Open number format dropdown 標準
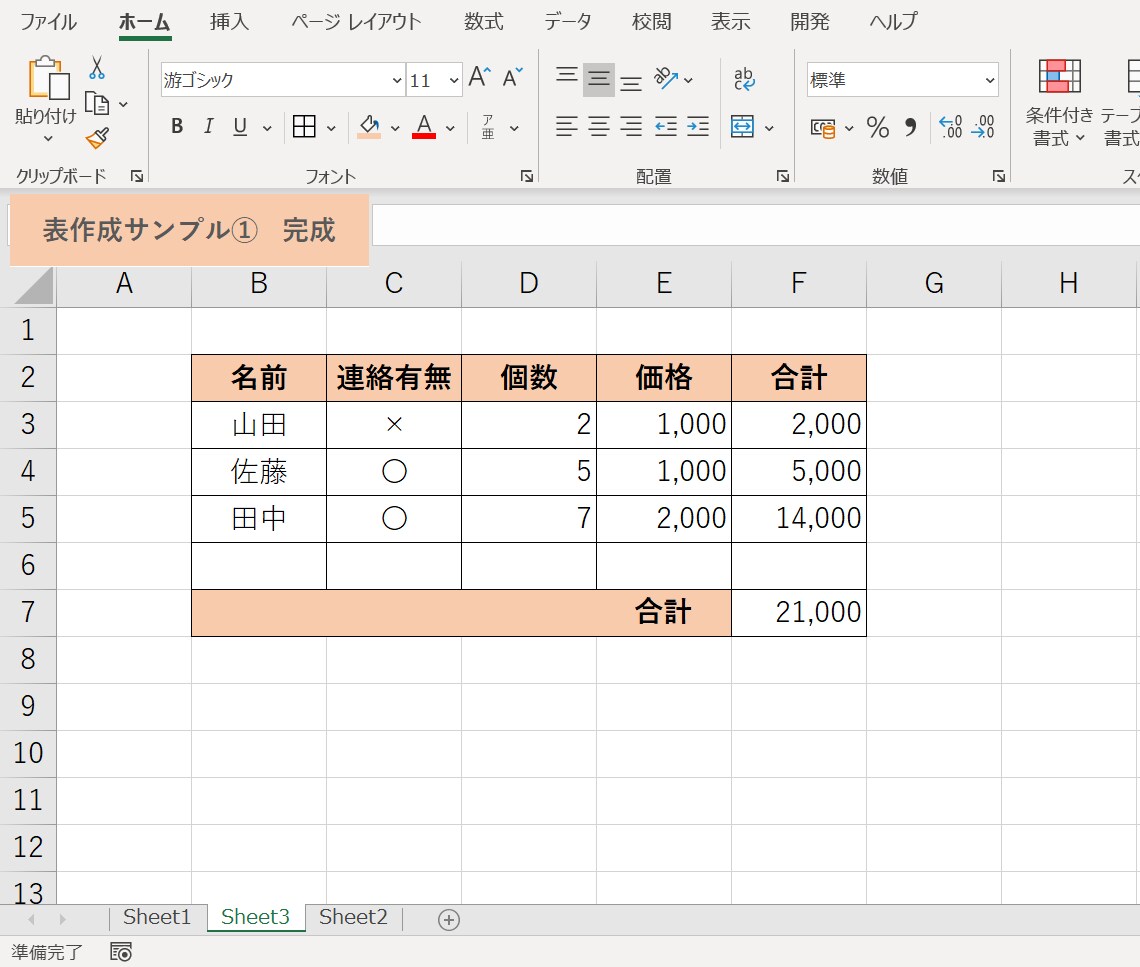This screenshot has height=967, width=1140. [x=990, y=80]
